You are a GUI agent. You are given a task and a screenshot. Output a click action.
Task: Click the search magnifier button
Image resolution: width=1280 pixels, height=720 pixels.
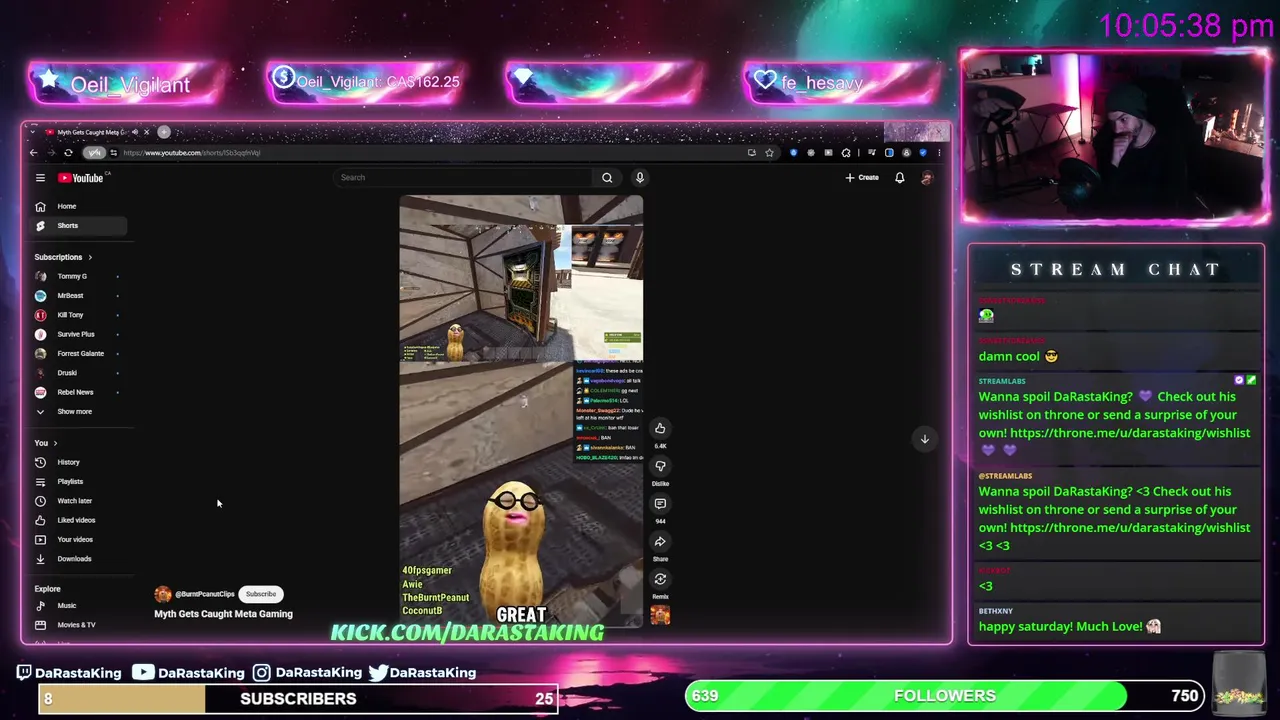pos(607,178)
